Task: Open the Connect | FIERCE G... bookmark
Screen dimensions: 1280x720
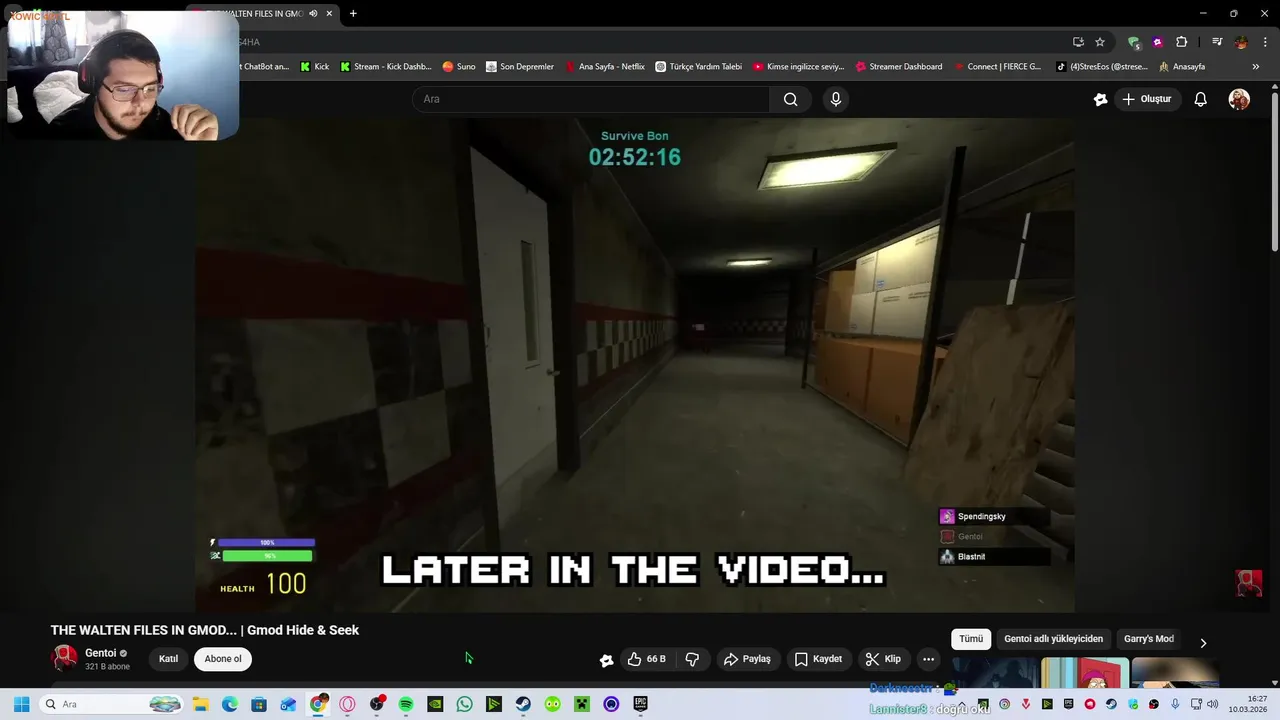Action: click(997, 67)
